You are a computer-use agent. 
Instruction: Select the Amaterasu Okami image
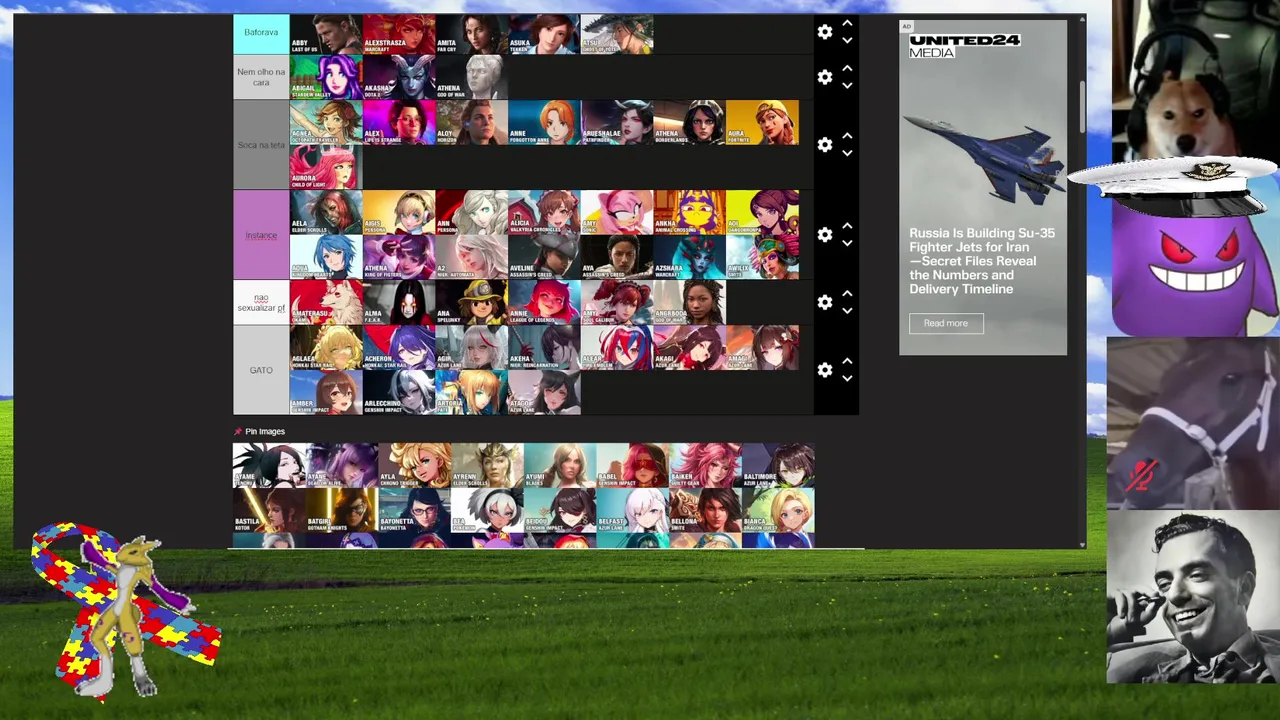[x=326, y=302]
